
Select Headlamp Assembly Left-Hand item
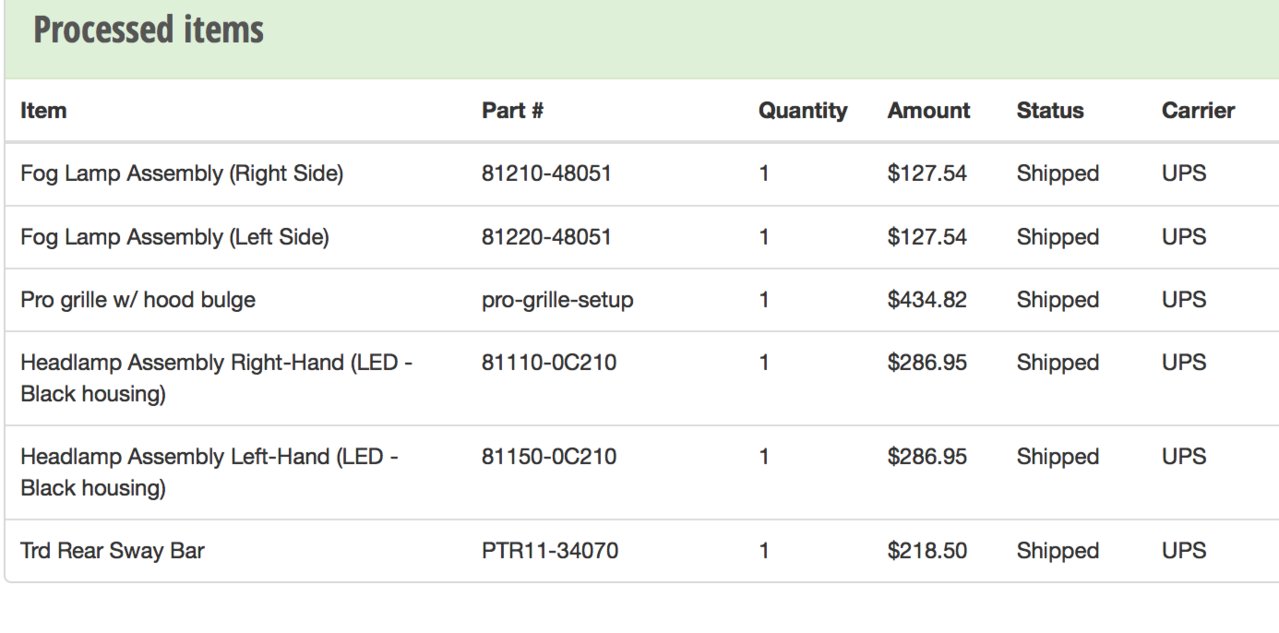tap(209, 472)
